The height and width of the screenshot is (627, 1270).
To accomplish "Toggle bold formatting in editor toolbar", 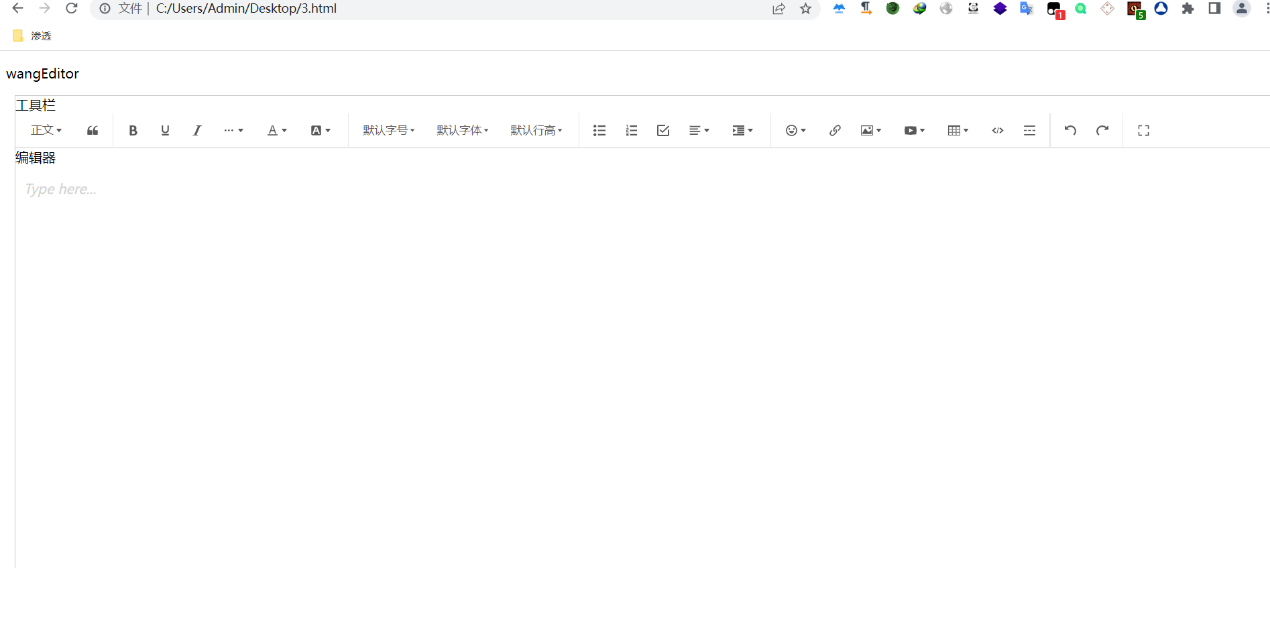I will [133, 131].
